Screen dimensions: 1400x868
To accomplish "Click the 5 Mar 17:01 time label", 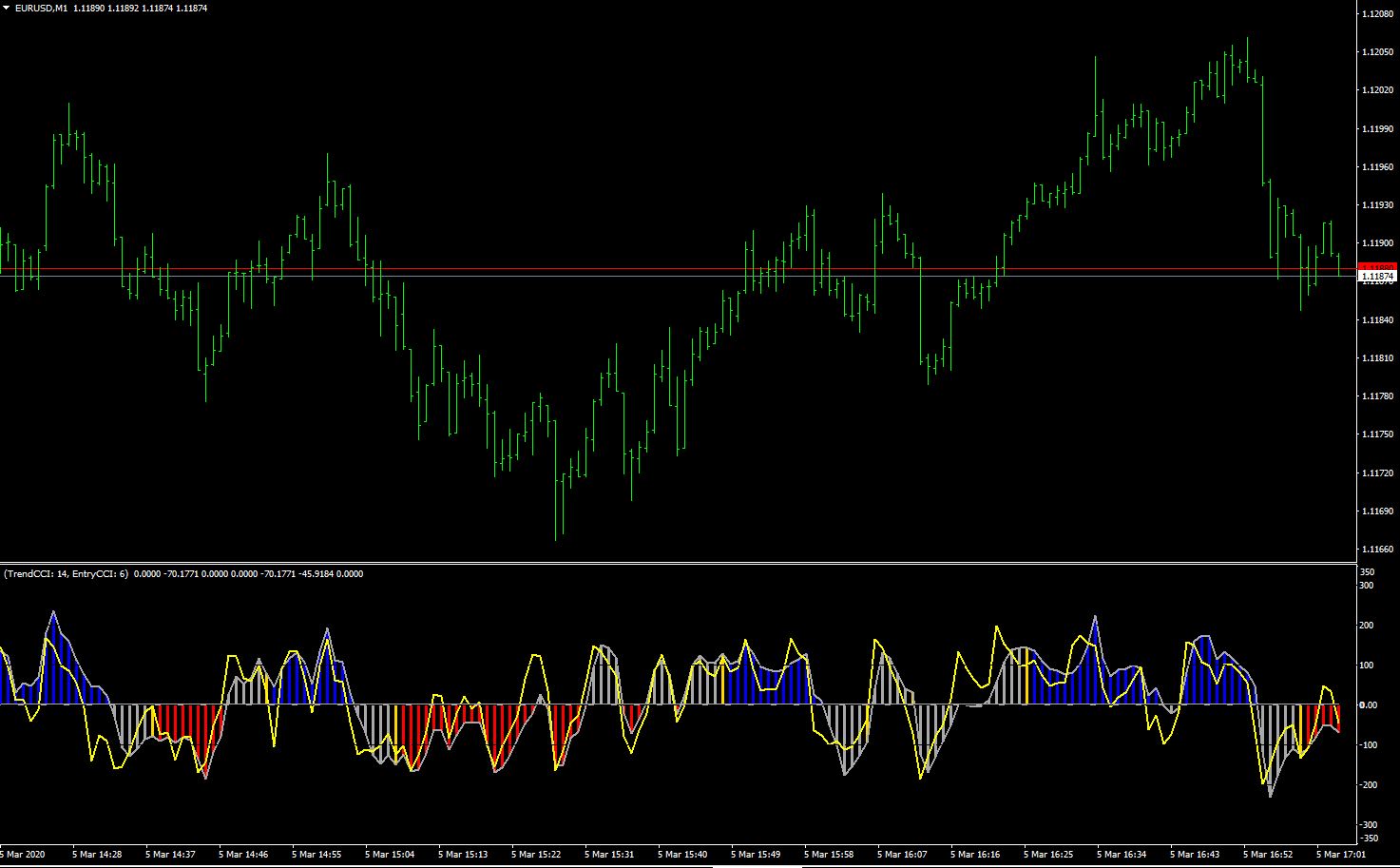I will click(1341, 854).
